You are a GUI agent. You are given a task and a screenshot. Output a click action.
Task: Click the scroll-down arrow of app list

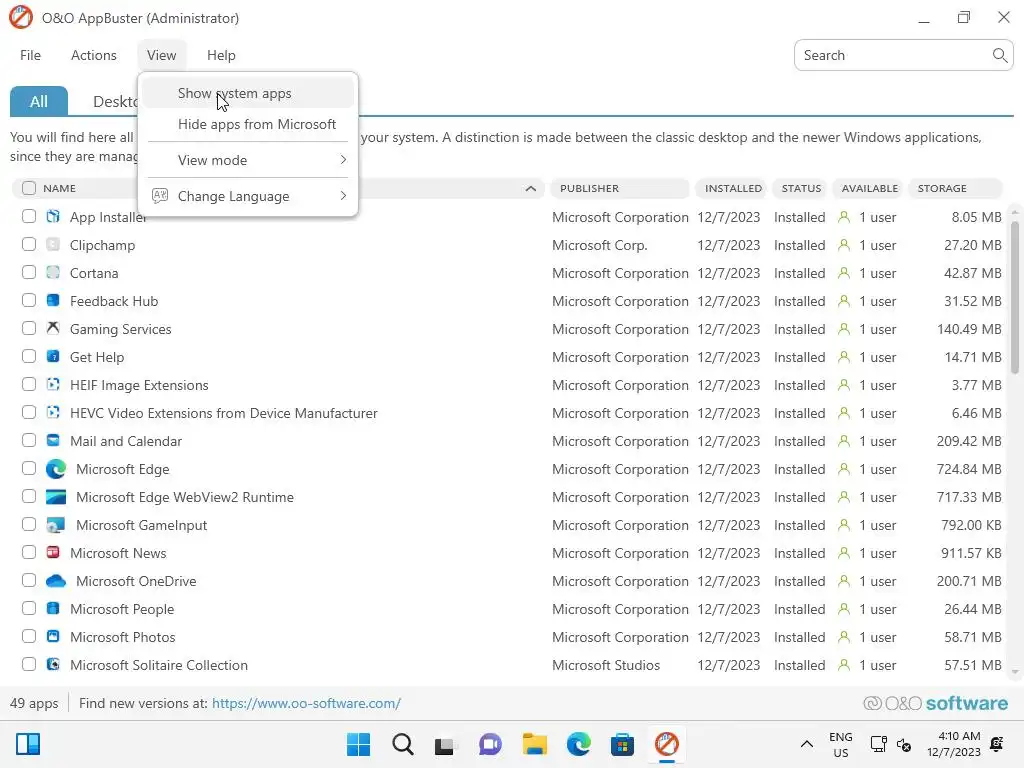[x=1014, y=671]
